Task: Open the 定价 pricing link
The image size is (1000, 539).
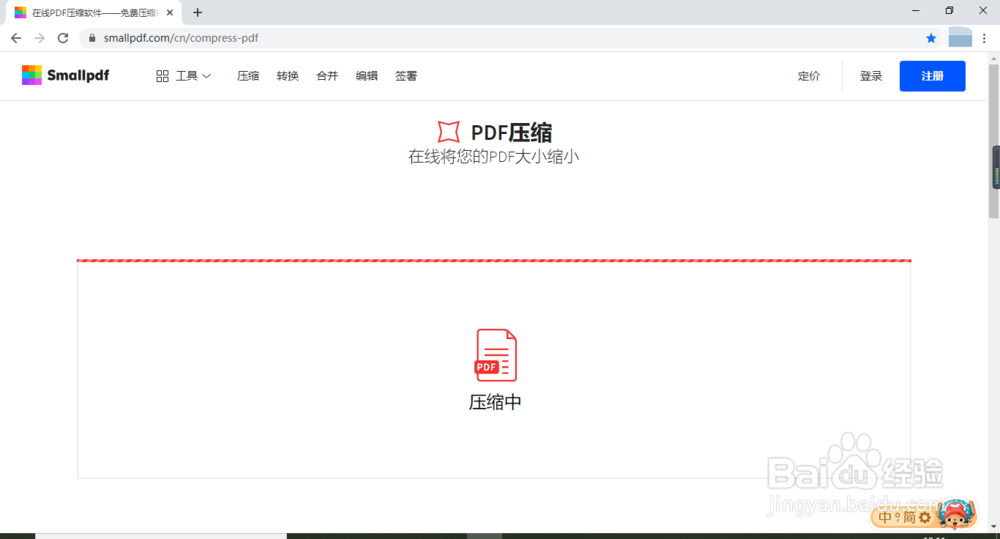Action: pos(809,76)
